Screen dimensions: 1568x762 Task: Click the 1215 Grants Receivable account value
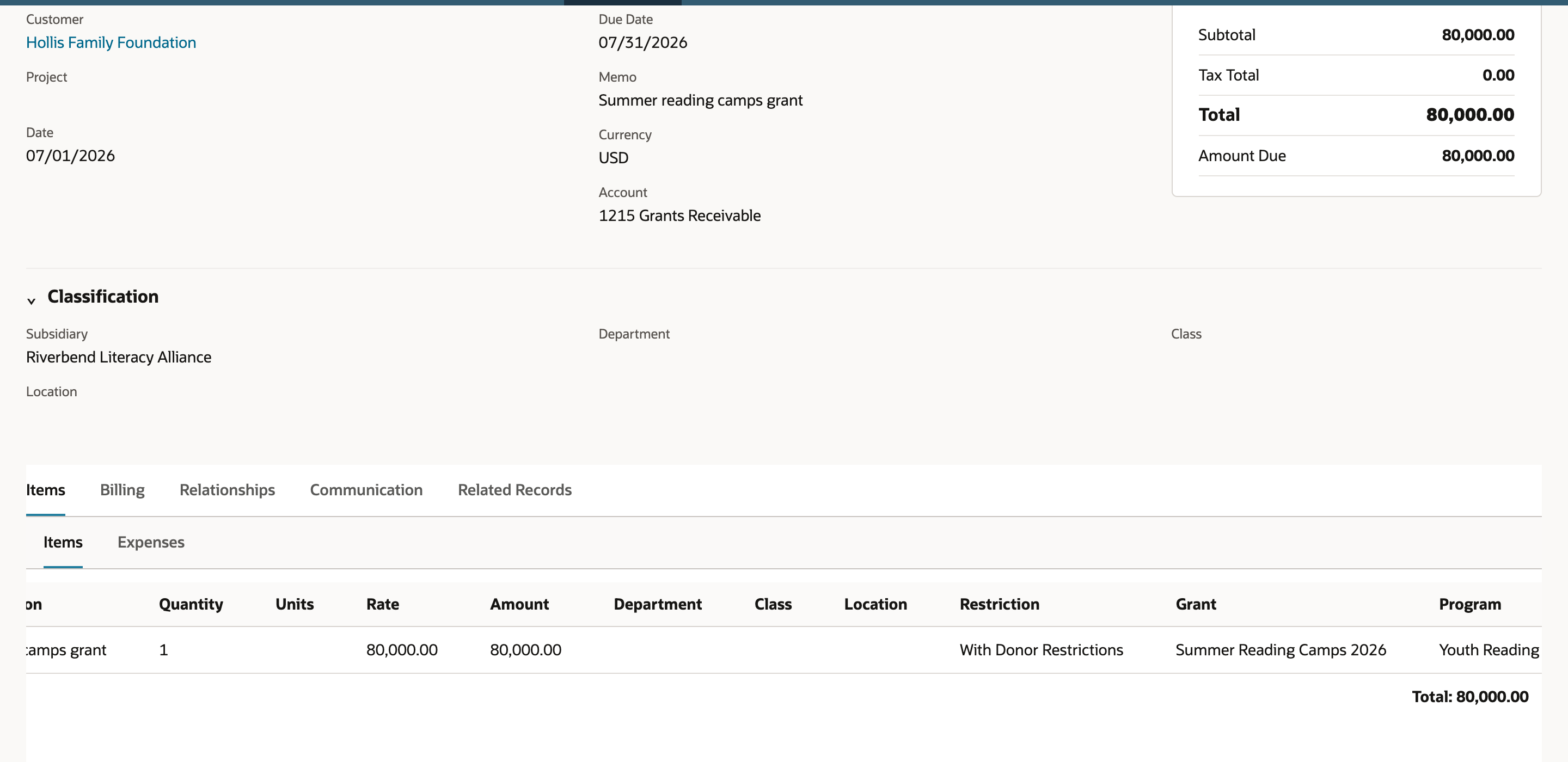point(679,216)
